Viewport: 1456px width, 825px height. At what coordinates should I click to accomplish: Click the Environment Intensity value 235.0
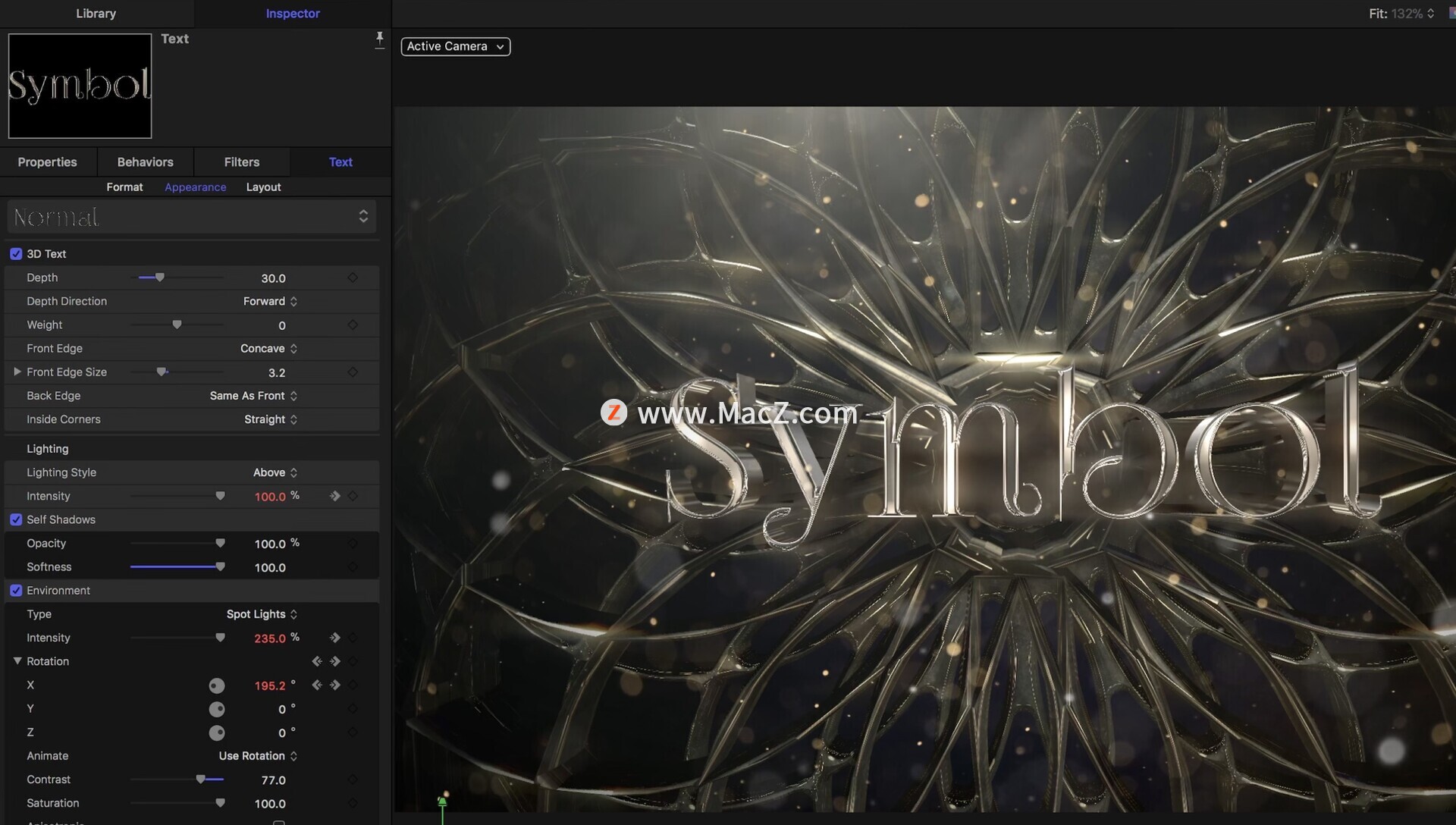[x=270, y=638]
